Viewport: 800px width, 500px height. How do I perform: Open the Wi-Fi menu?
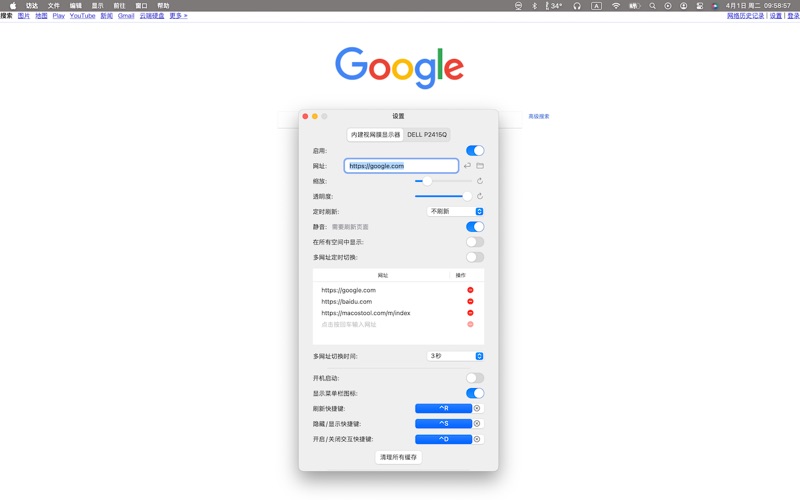pyautogui.click(x=616, y=6)
